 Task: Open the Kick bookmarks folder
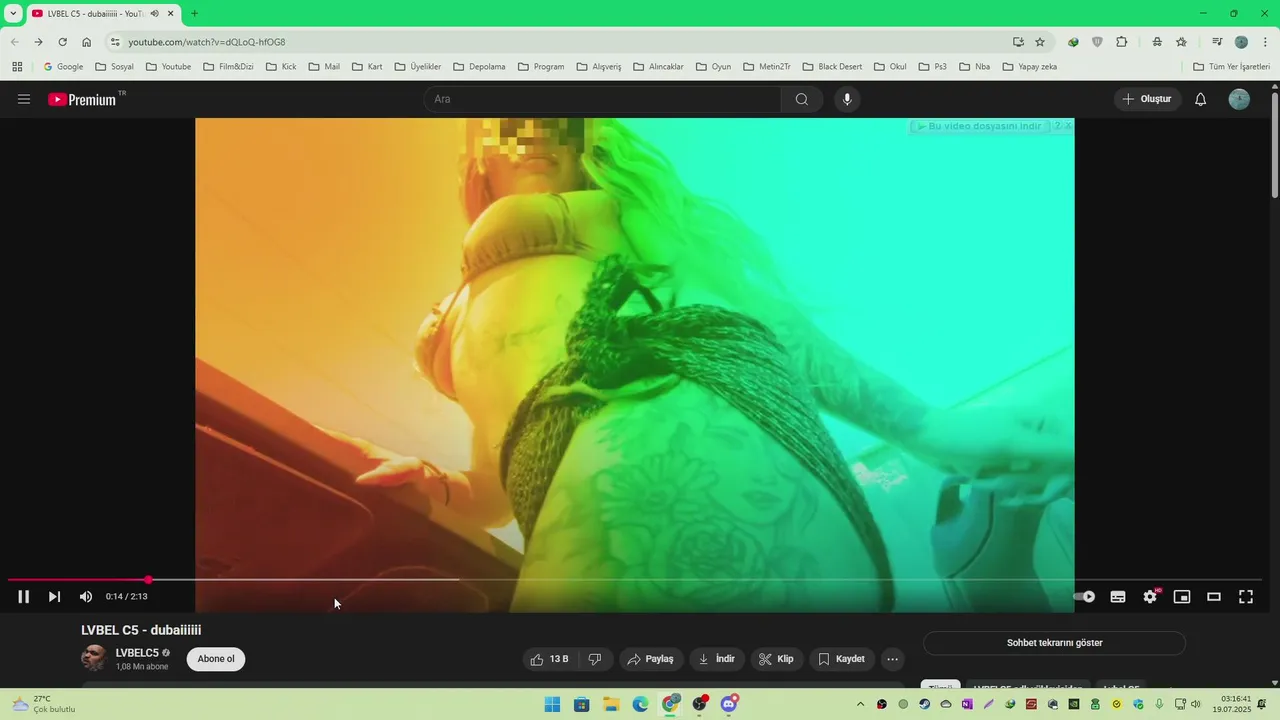point(281,67)
